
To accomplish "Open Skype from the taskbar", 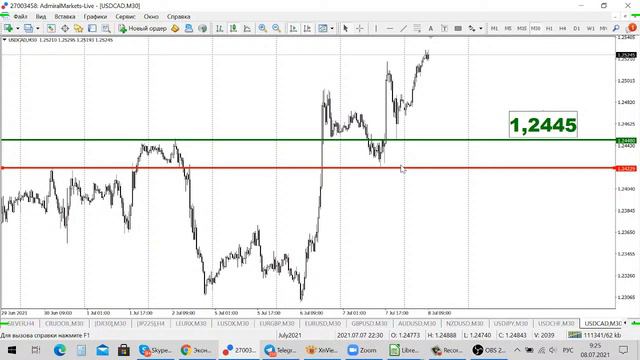I will pos(157,350).
